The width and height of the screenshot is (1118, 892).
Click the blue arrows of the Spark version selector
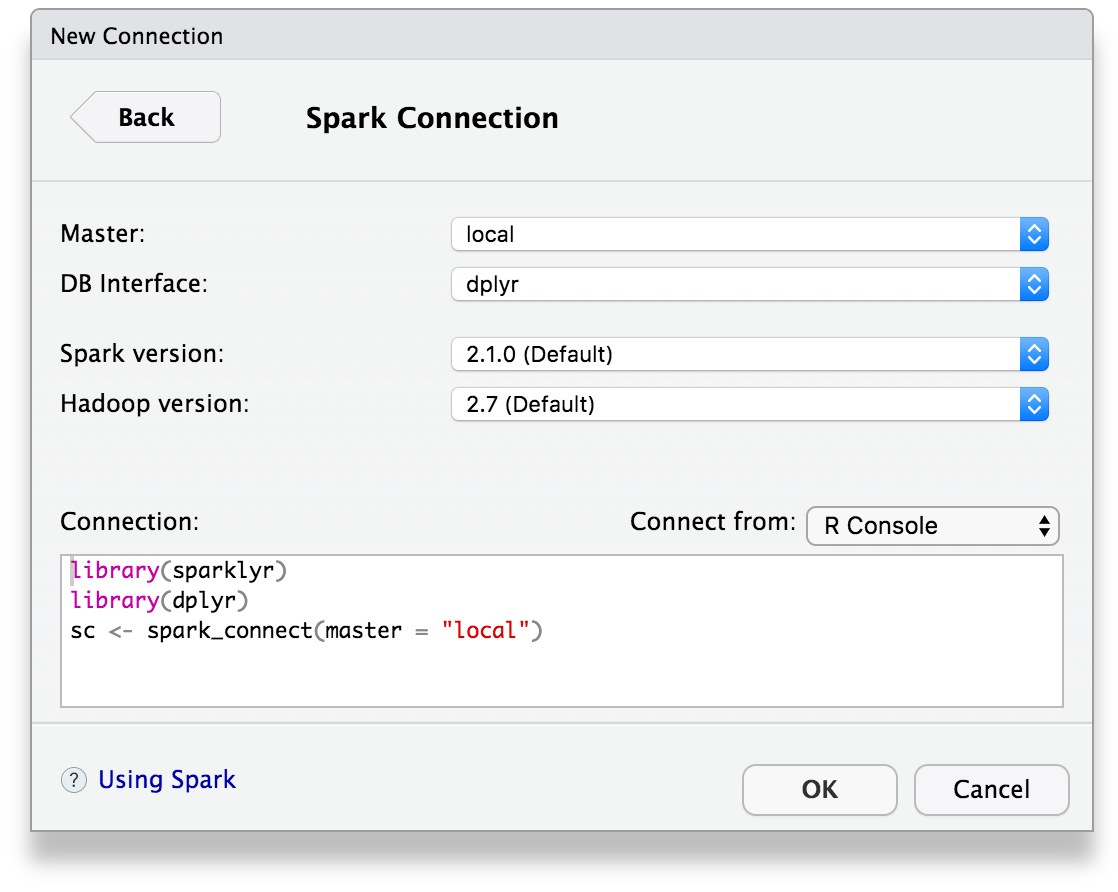[1034, 354]
